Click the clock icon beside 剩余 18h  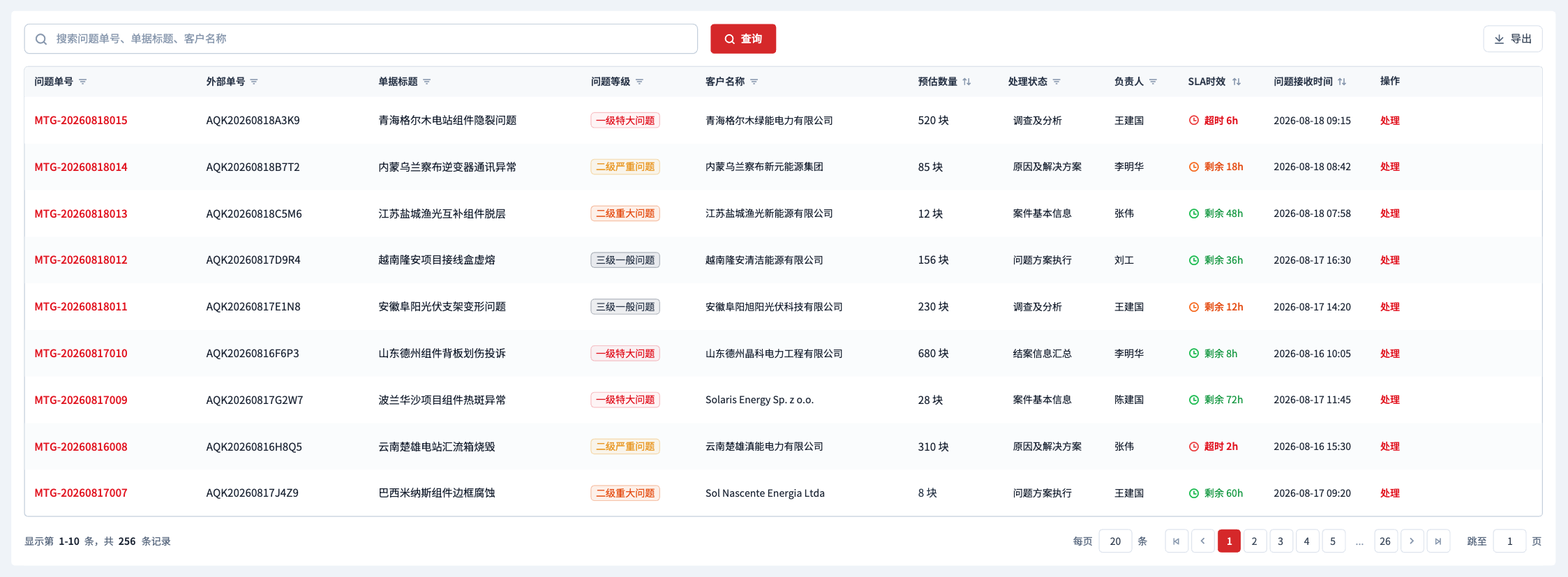click(x=1194, y=167)
